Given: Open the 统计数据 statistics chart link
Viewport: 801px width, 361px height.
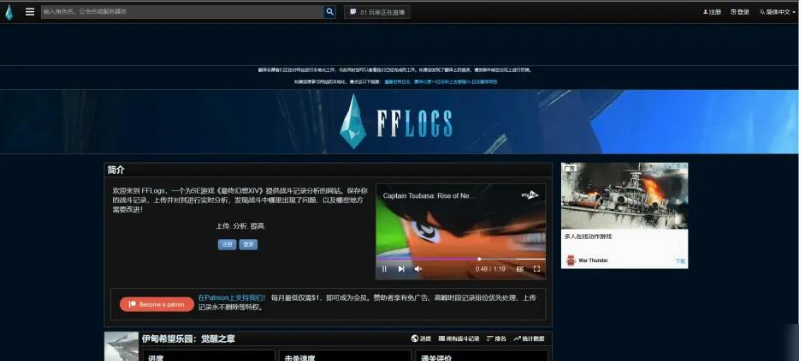Looking at the screenshot, I should (529, 339).
